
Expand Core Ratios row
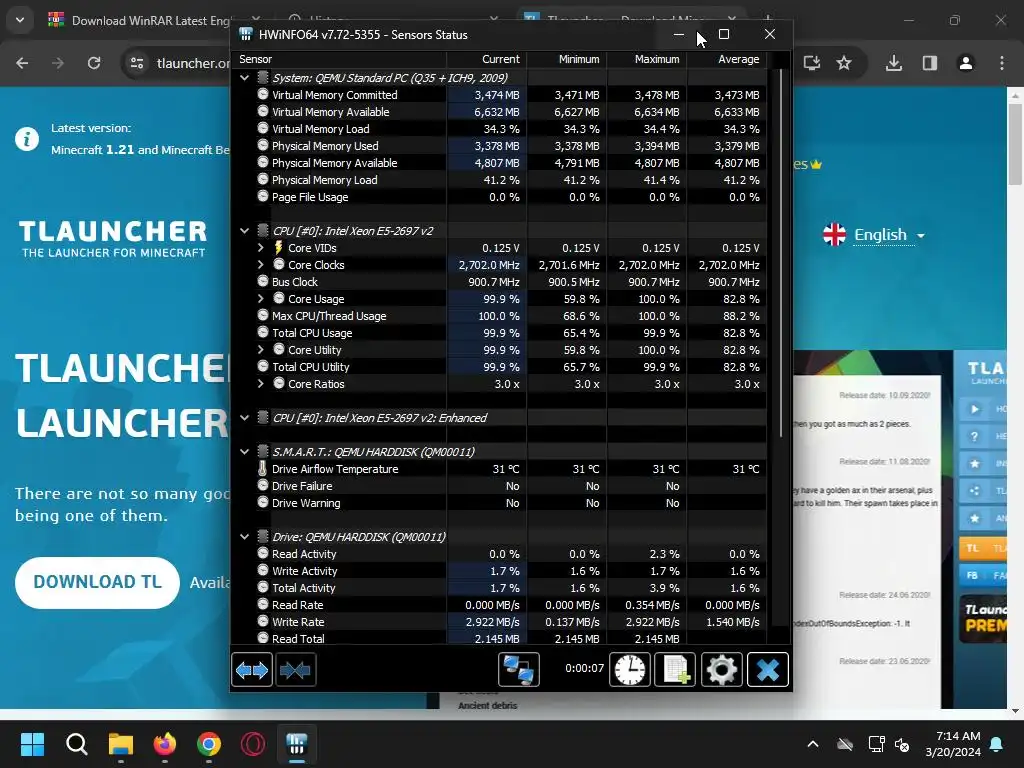pos(261,383)
